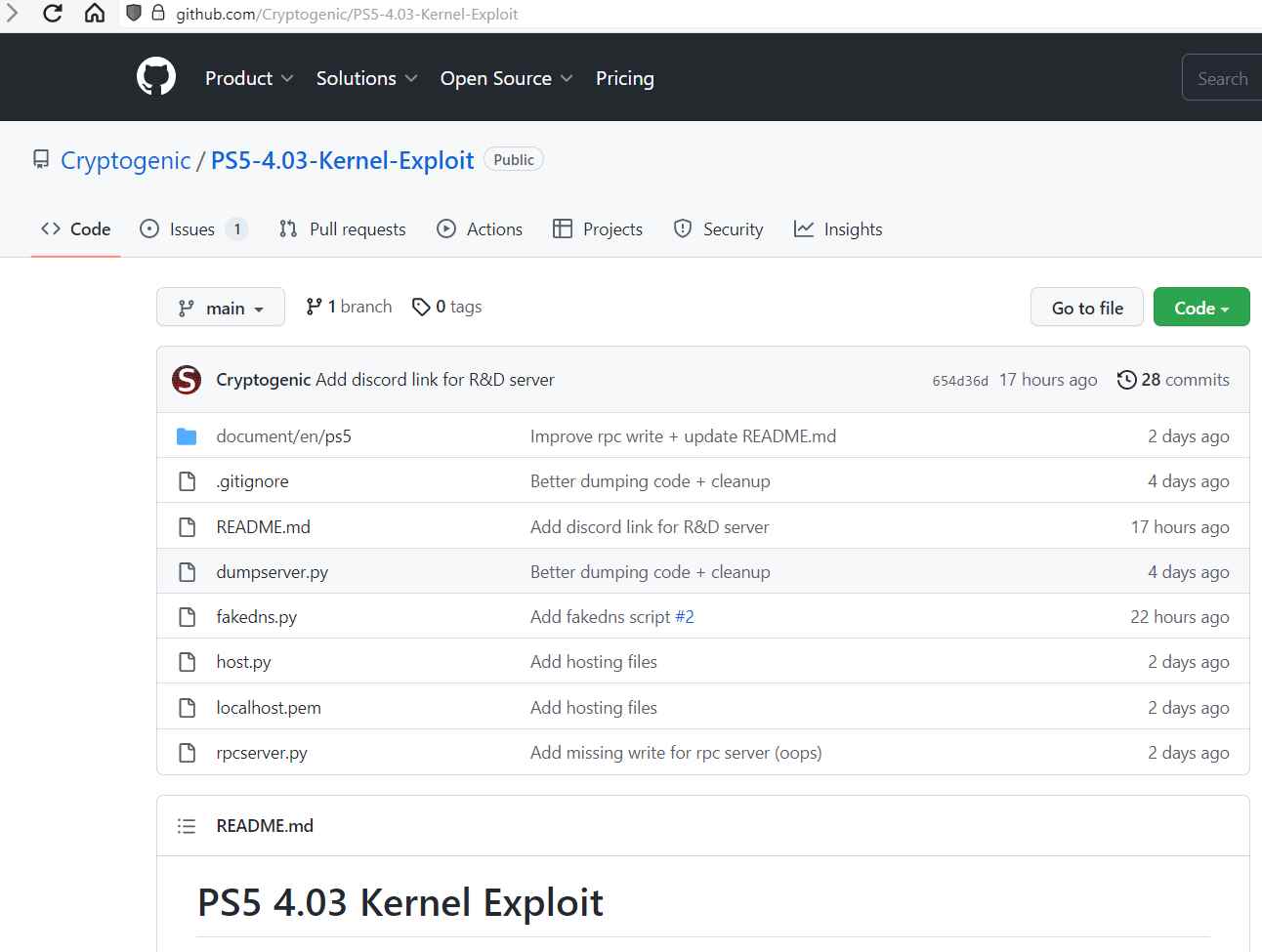Expand the green Code dropdown
This screenshot has width=1262, height=952.
point(1201,307)
